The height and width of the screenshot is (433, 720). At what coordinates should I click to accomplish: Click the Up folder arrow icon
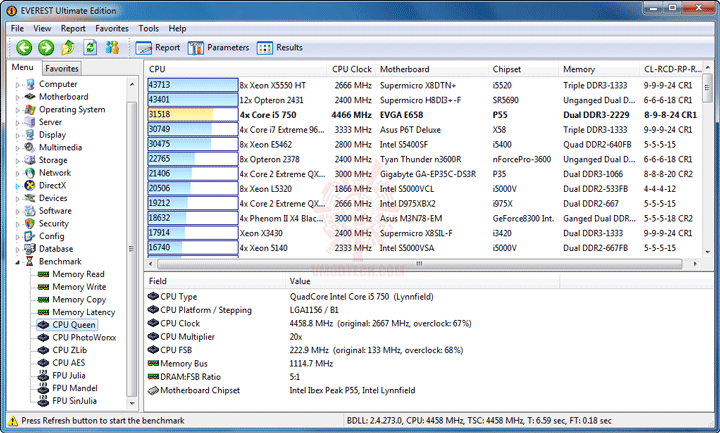point(68,47)
